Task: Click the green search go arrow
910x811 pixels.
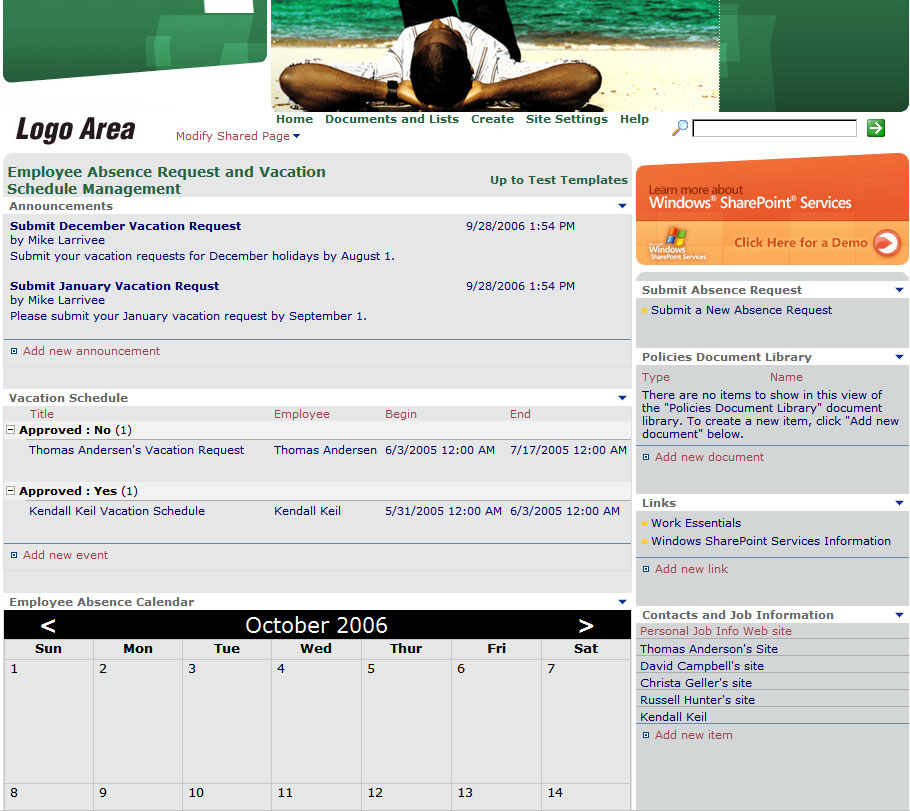Action: click(875, 128)
